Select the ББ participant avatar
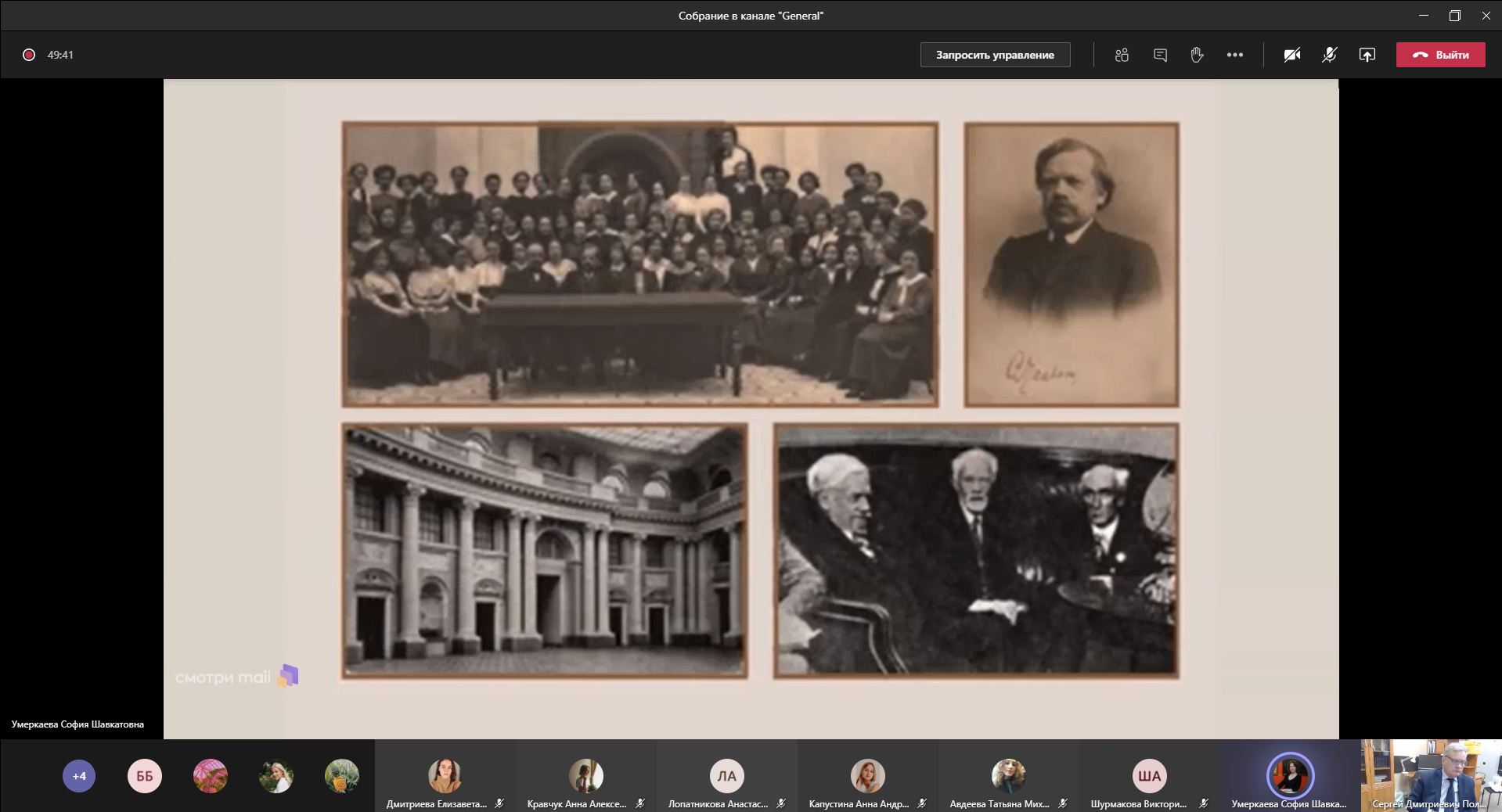 click(x=145, y=776)
